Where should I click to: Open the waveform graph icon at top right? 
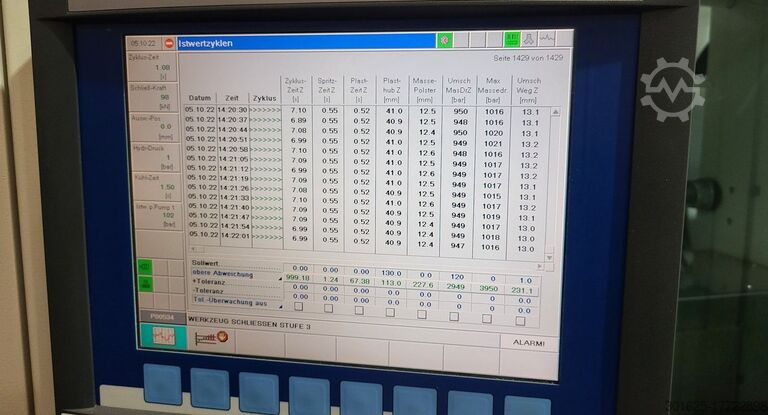click(547, 39)
